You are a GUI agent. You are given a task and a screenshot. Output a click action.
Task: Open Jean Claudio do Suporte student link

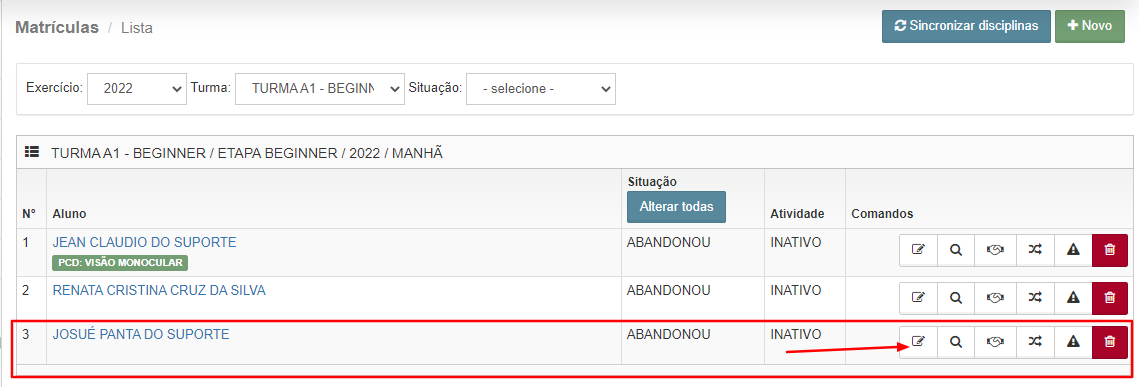[145, 243]
